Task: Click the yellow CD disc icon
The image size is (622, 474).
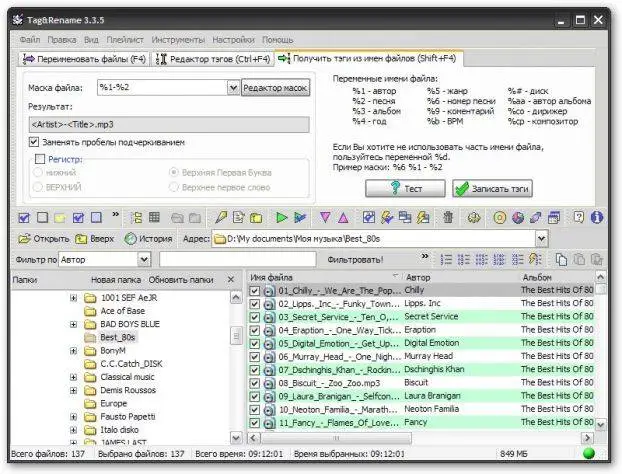Action: [499, 217]
